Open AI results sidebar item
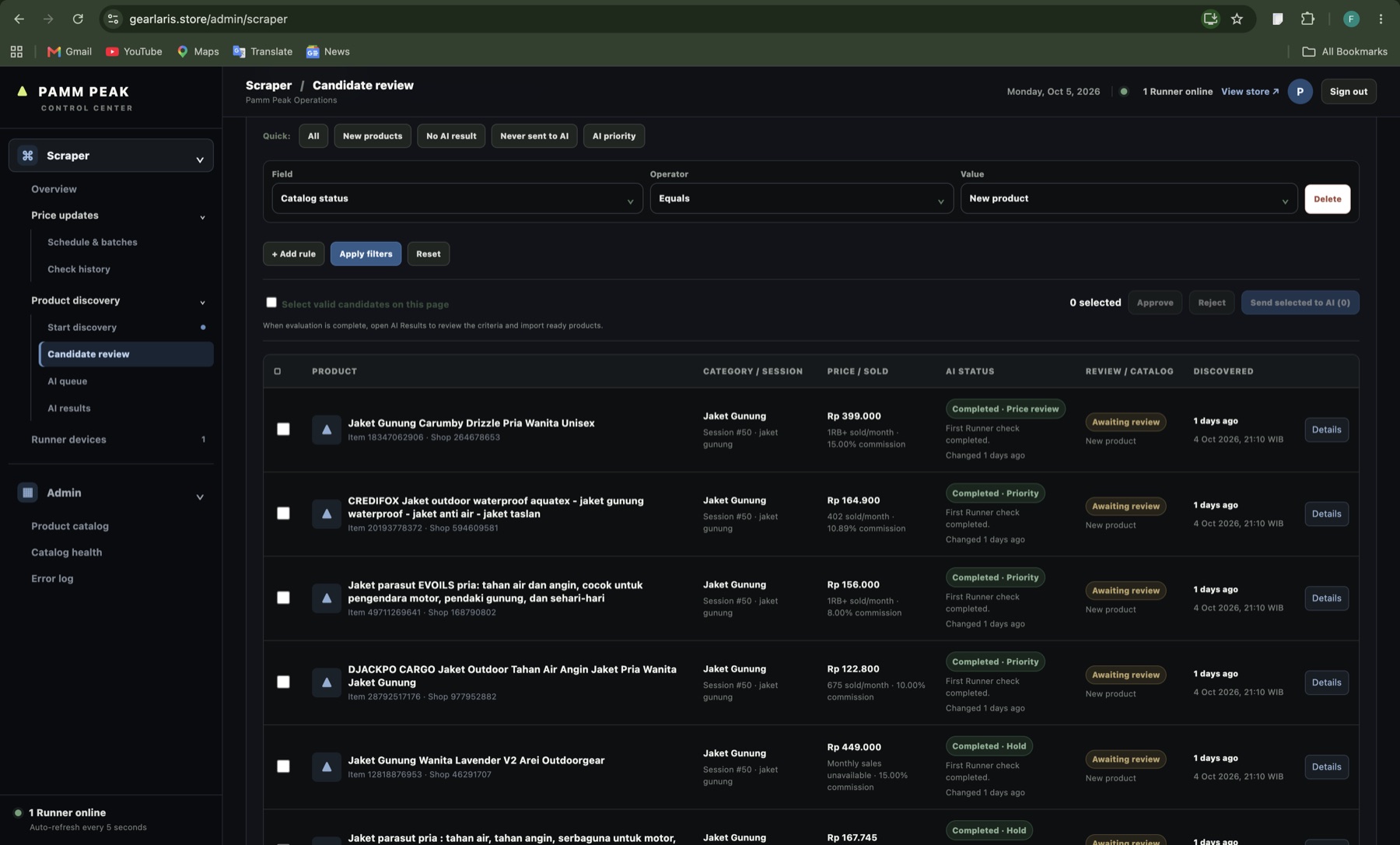Viewport: 1400px width, 845px height. click(x=68, y=408)
